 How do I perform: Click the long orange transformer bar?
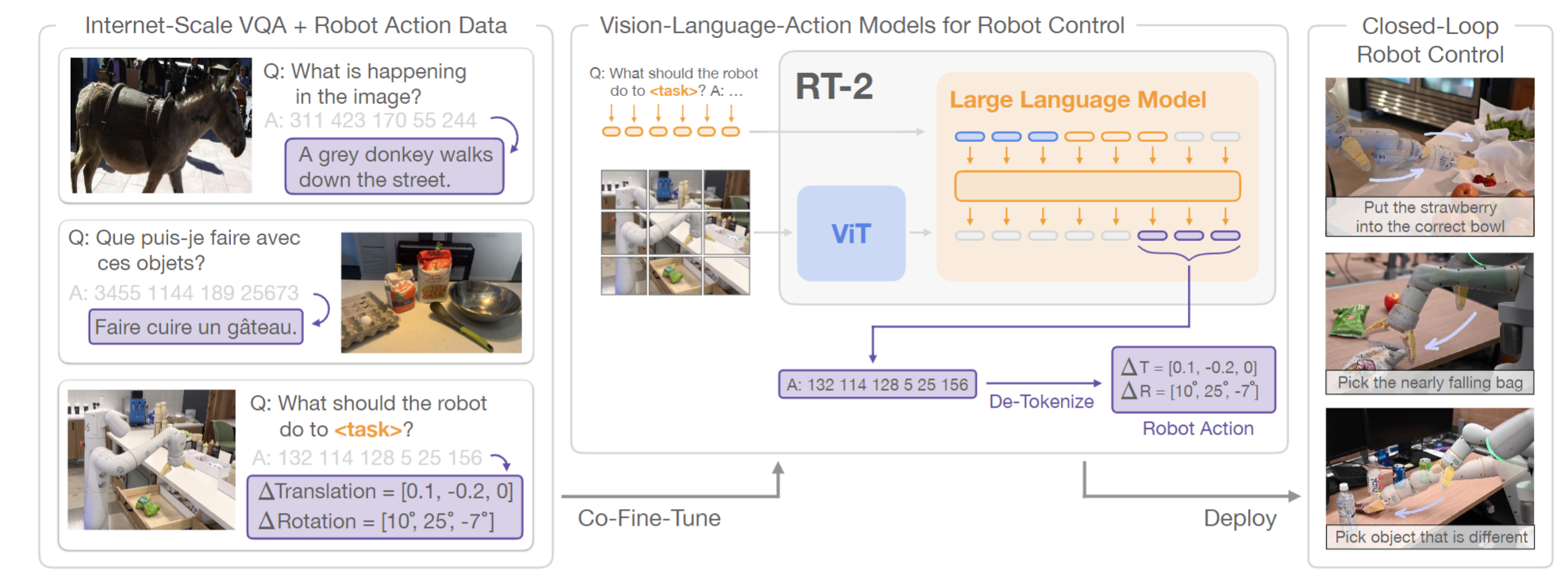coord(1097,186)
